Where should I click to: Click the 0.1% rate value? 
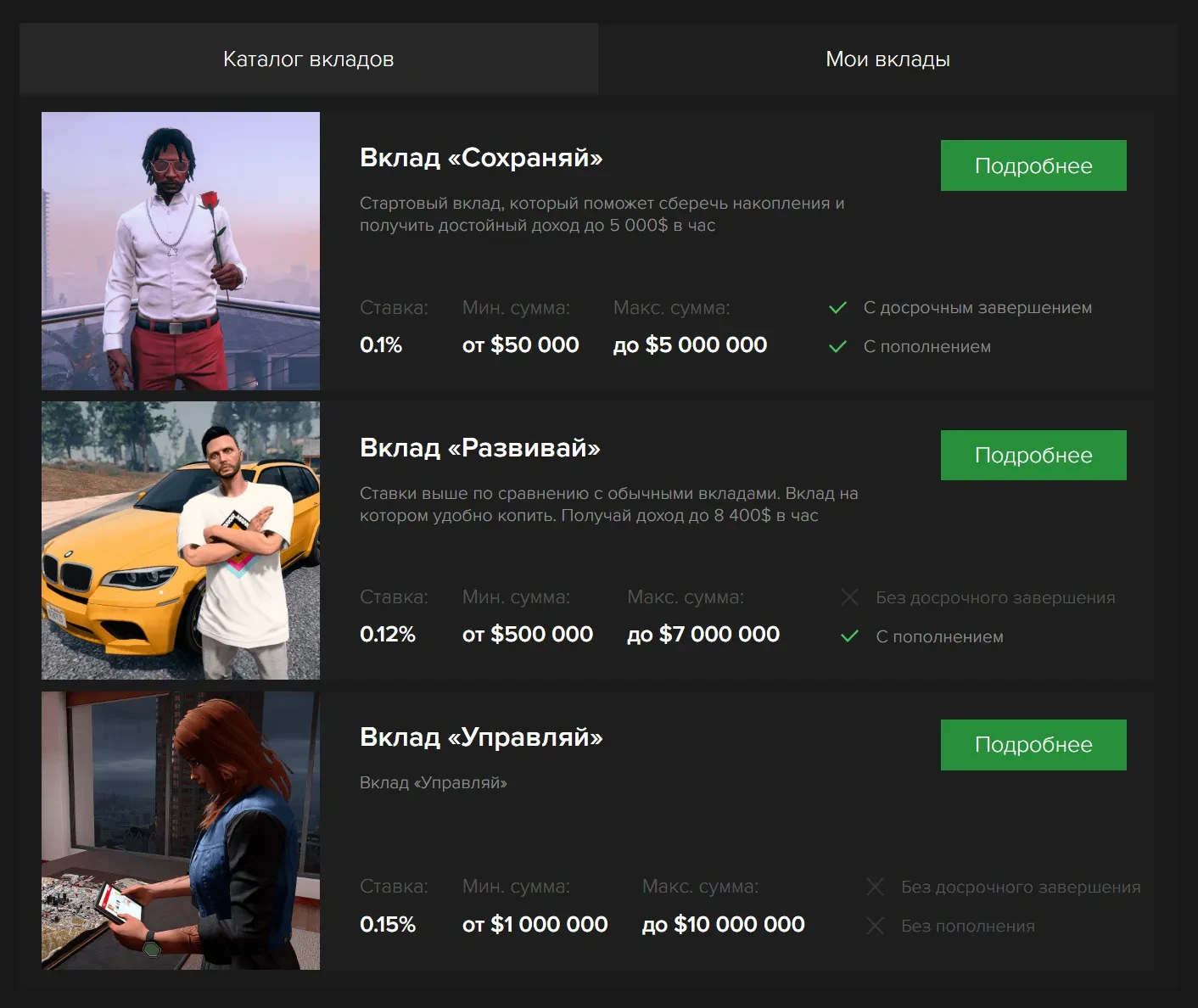pyautogui.click(x=381, y=345)
